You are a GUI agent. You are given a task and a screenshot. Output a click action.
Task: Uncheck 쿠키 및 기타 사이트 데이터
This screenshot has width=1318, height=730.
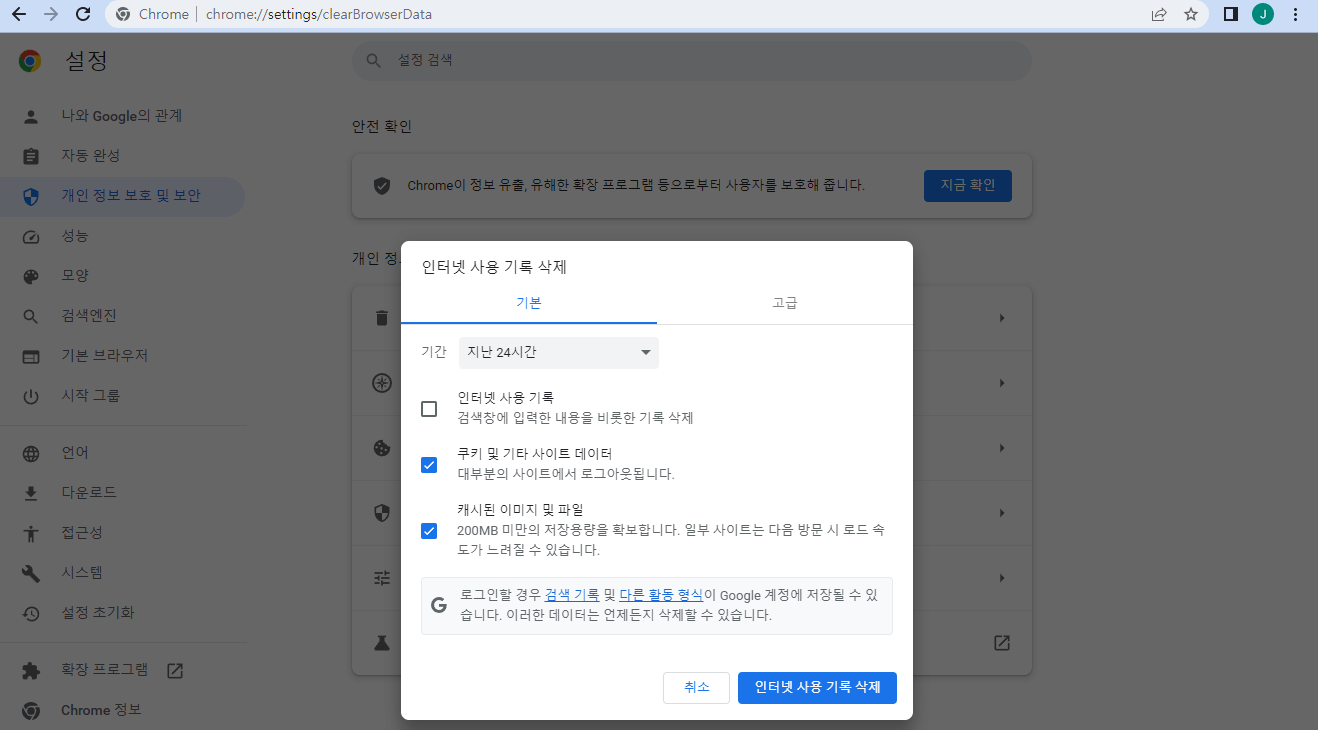(430, 464)
